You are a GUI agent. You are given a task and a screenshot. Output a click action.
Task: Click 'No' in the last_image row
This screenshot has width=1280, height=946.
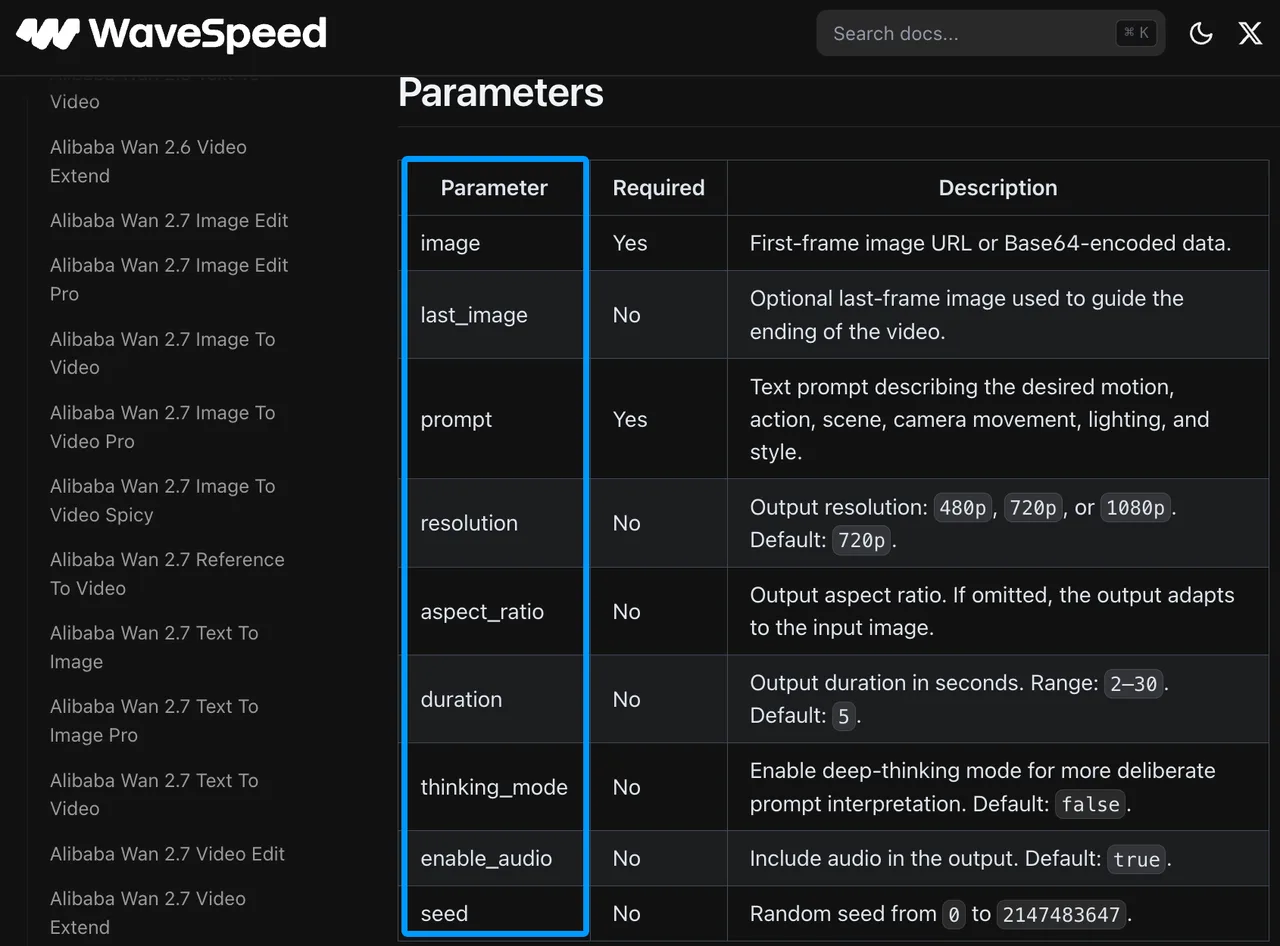627,315
